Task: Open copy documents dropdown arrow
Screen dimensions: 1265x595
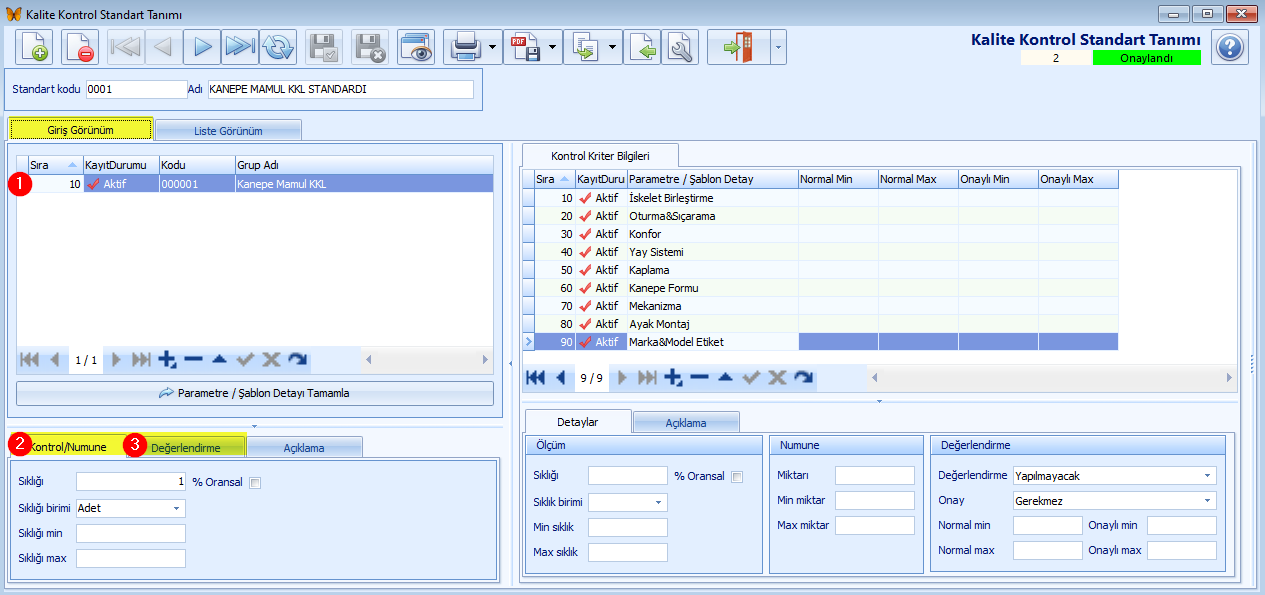Action: point(612,47)
